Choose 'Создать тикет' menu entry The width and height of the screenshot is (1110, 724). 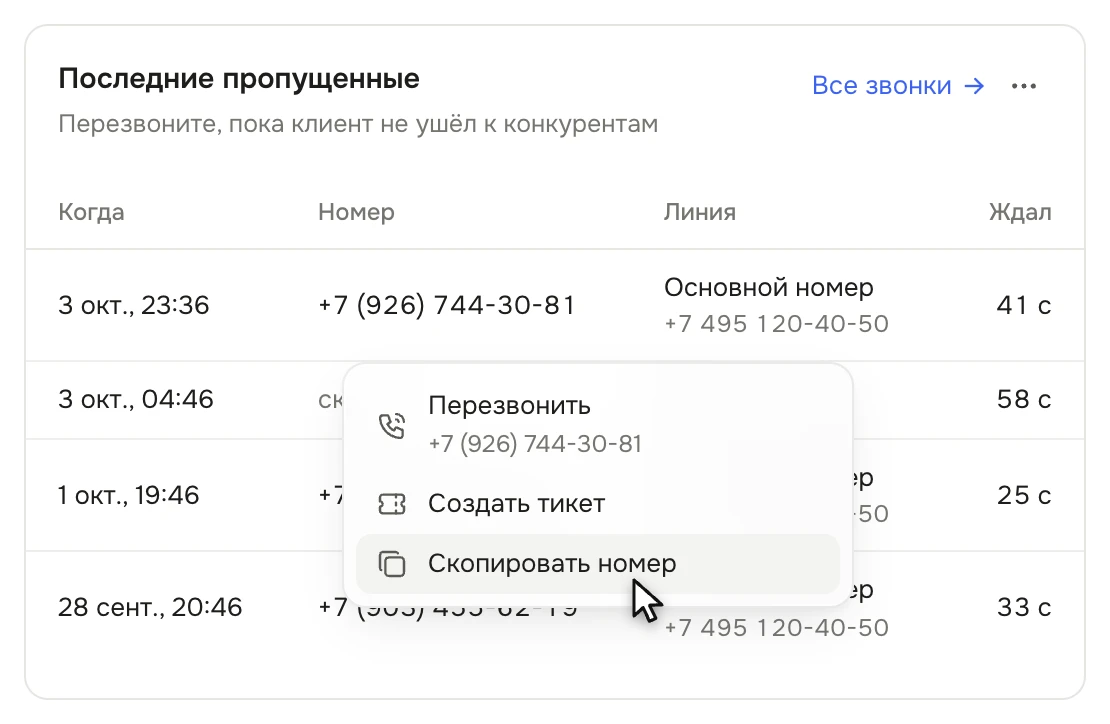click(x=597, y=504)
